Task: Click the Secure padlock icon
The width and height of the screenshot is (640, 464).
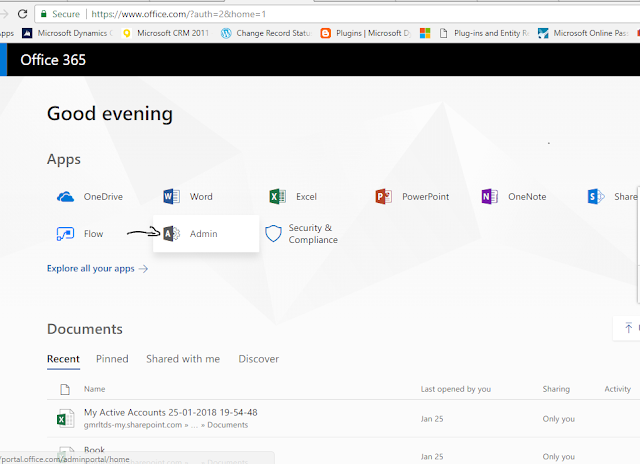Action: point(44,14)
